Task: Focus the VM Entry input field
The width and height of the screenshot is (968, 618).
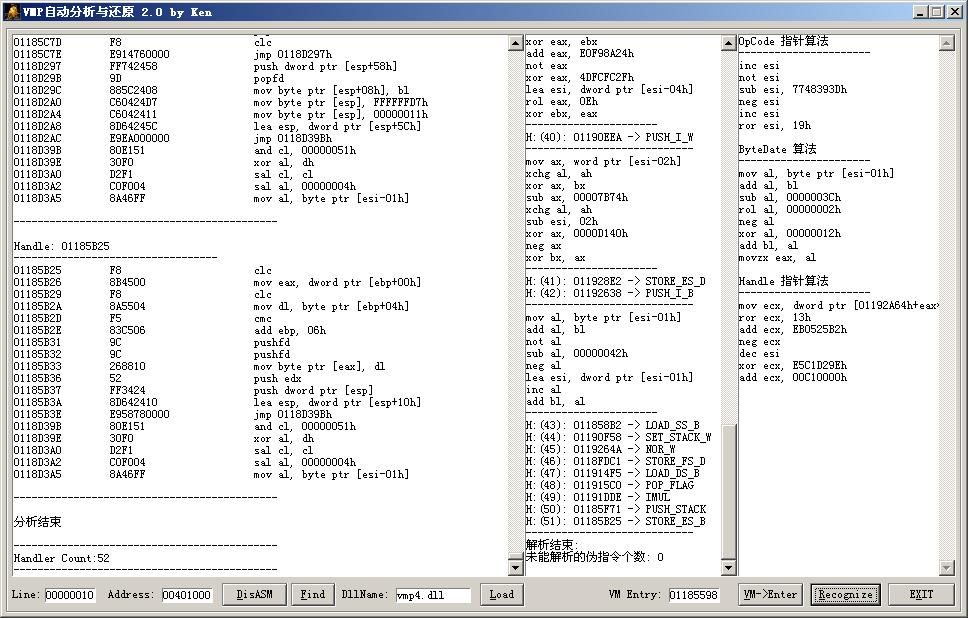Action: pyautogui.click(x=693, y=595)
